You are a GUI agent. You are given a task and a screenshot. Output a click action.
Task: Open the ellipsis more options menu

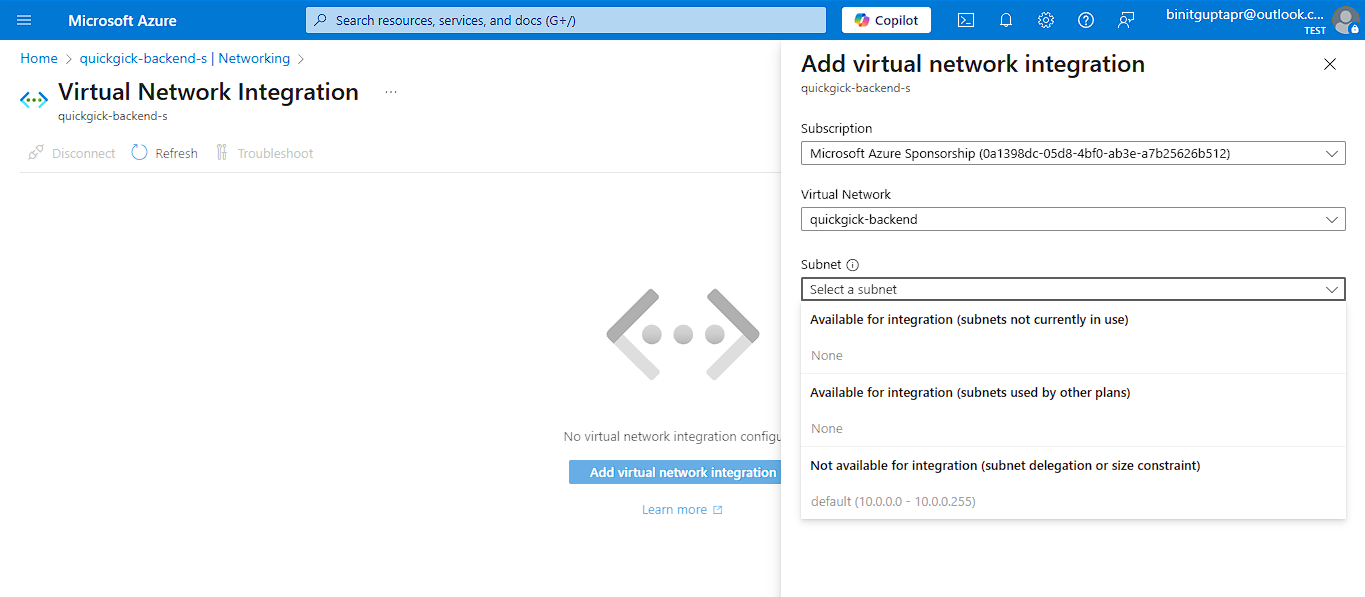[x=391, y=92]
